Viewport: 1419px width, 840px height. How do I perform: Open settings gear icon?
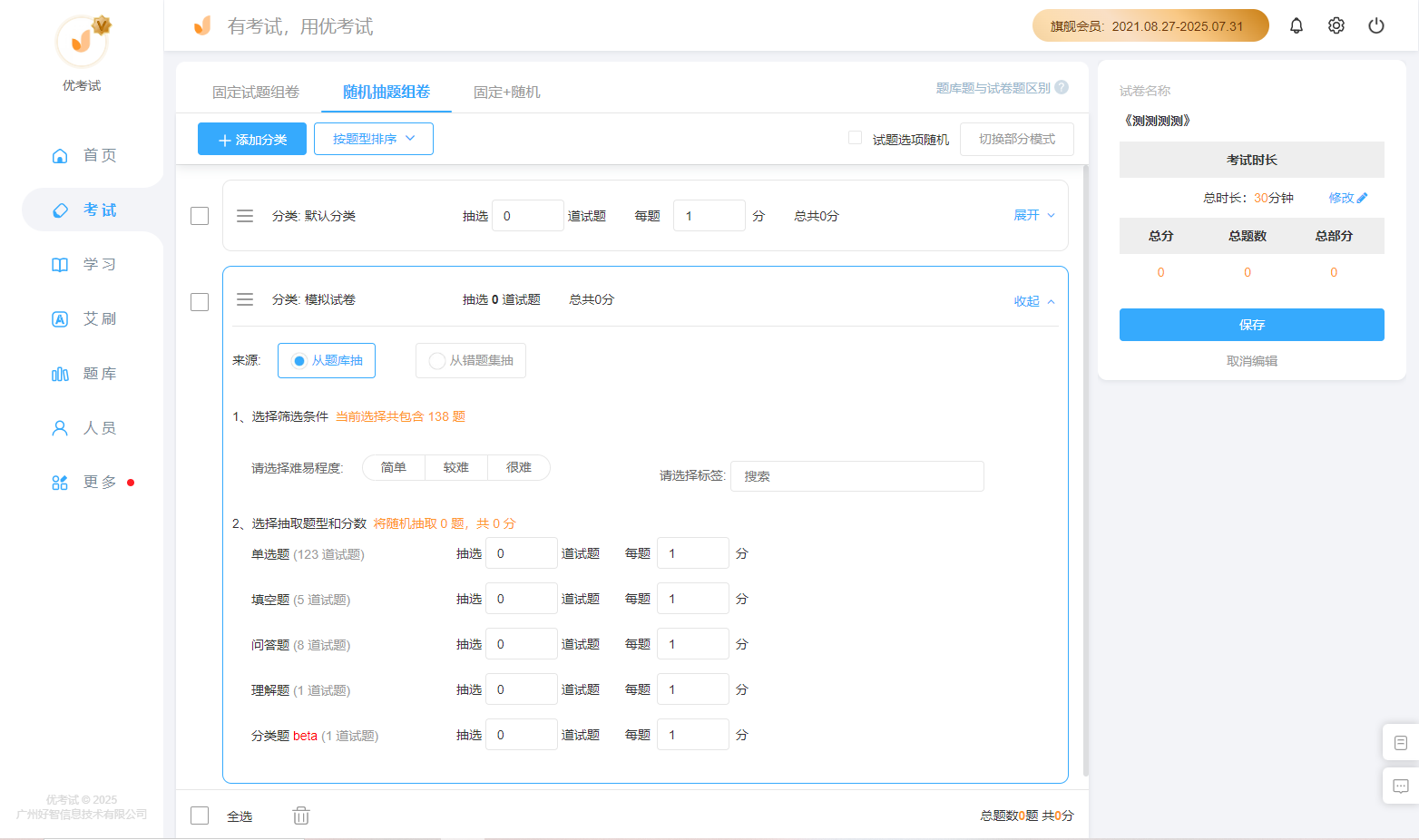(1336, 25)
